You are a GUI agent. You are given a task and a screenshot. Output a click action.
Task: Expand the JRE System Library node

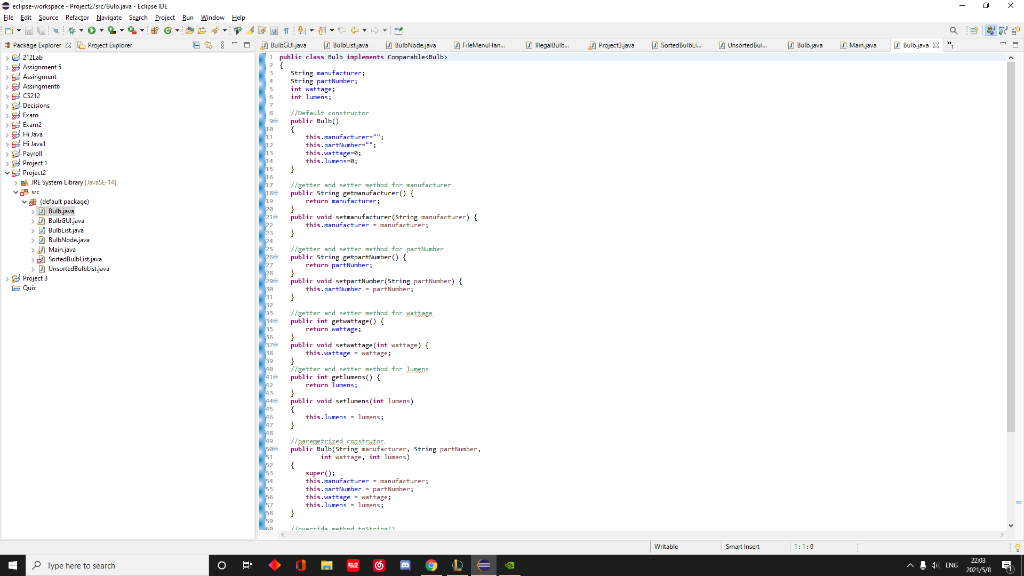(x=15, y=182)
